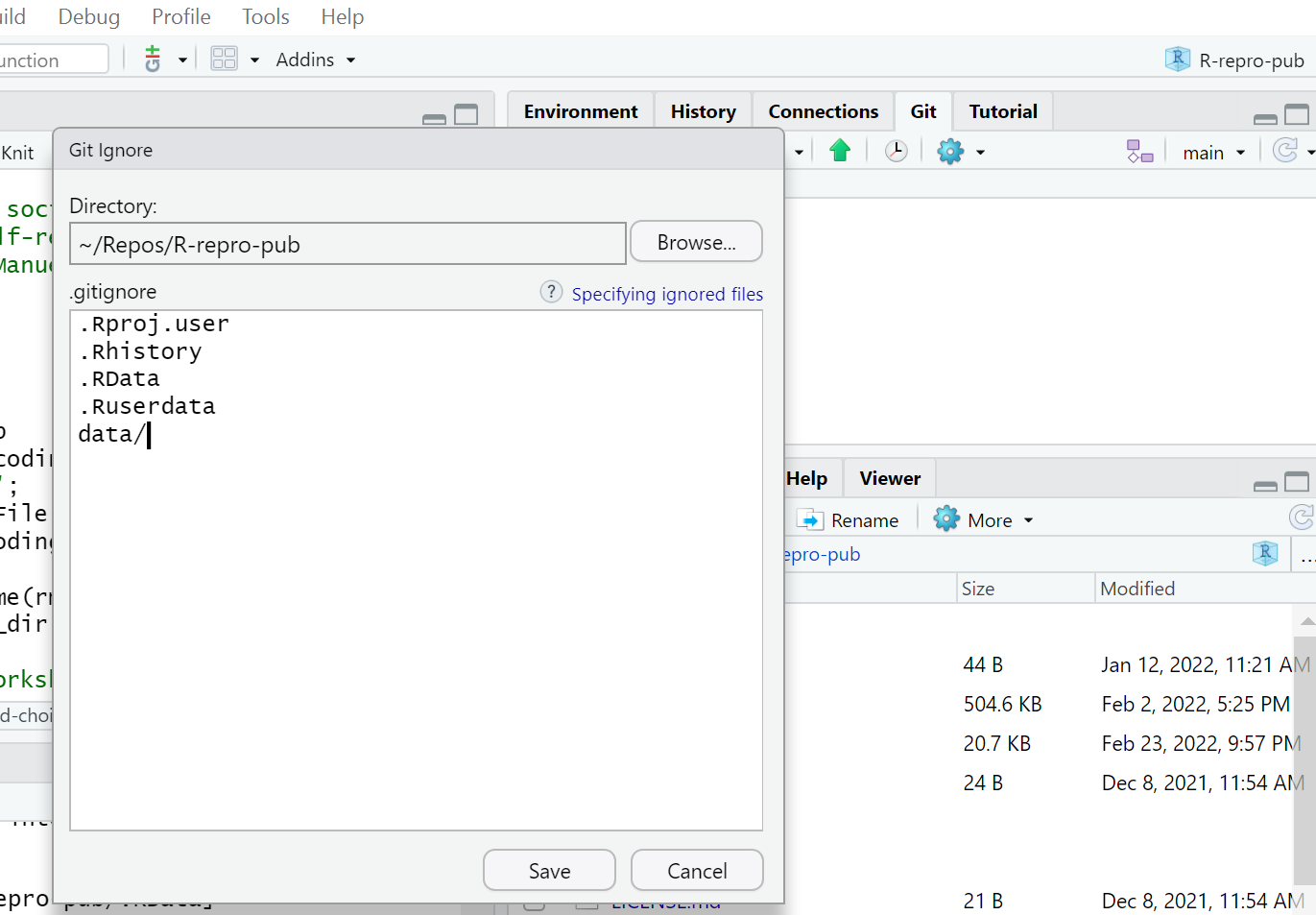Click the New Branch icon
This screenshot has width=1316, height=915.
(1139, 151)
